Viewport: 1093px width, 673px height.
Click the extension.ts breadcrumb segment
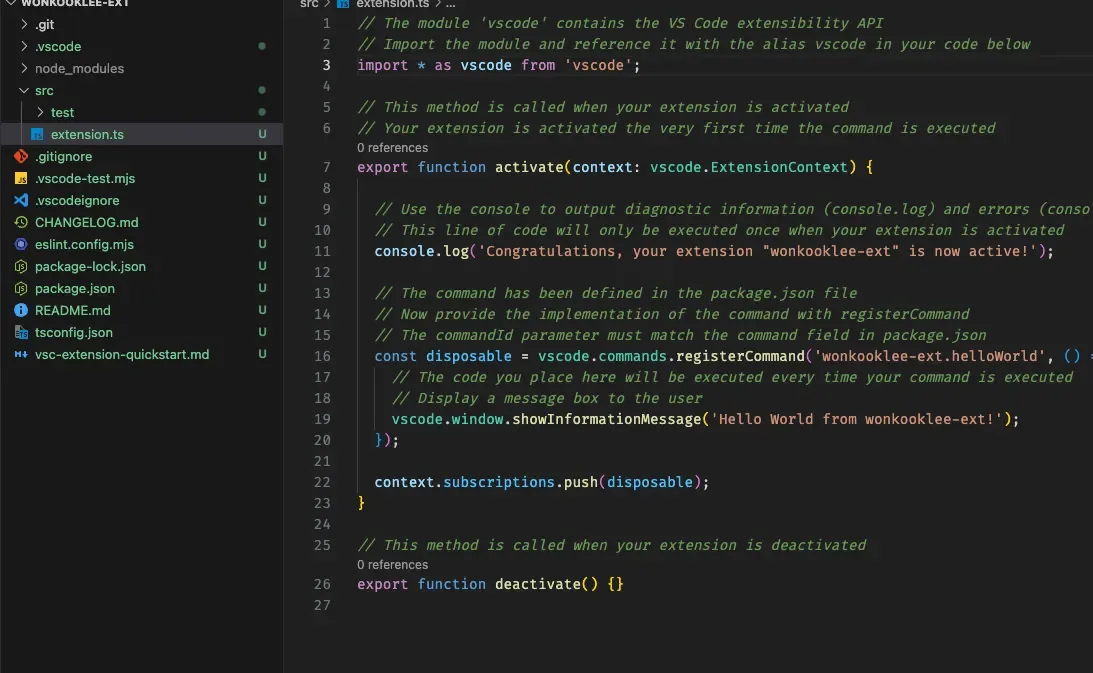(x=392, y=3)
